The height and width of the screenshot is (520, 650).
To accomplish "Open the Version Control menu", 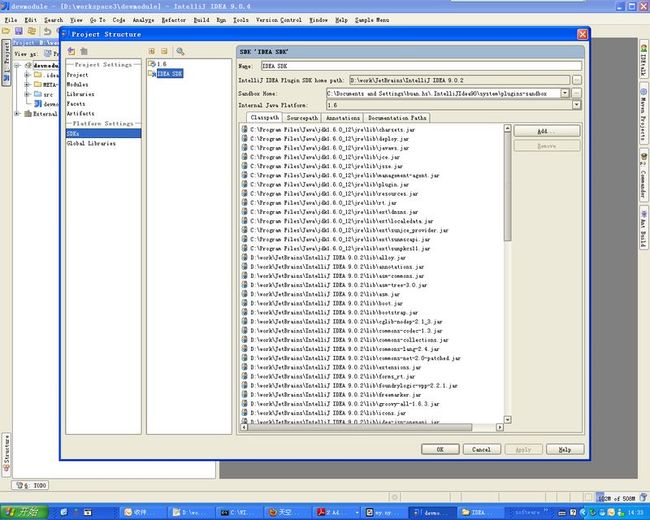I will click(279, 19).
